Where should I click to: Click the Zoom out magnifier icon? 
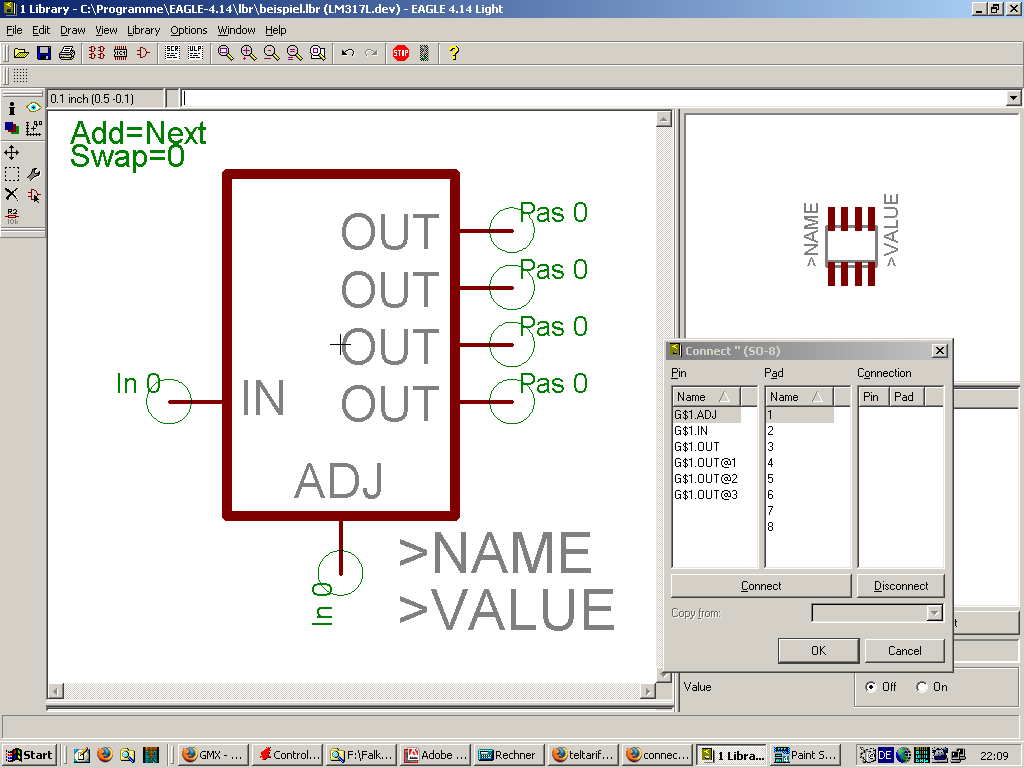click(x=272, y=53)
